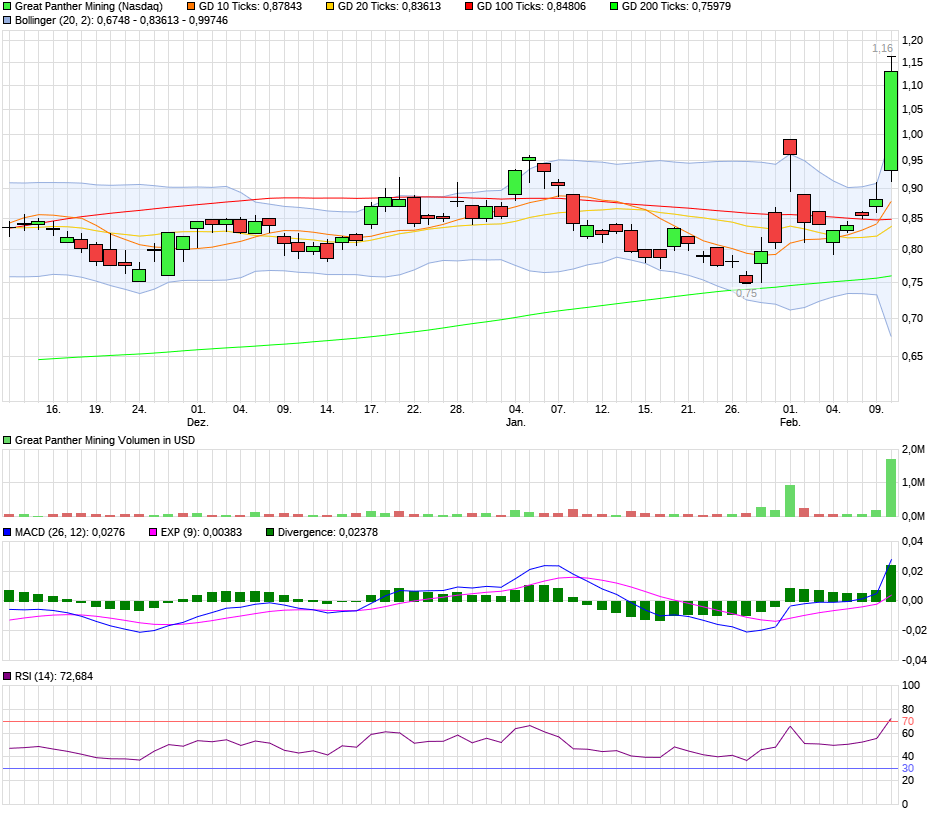Screen dimensions: 940x814
Task: Click the GD 10 Ticks orange legend swatch
Action: pyautogui.click(x=192, y=6)
